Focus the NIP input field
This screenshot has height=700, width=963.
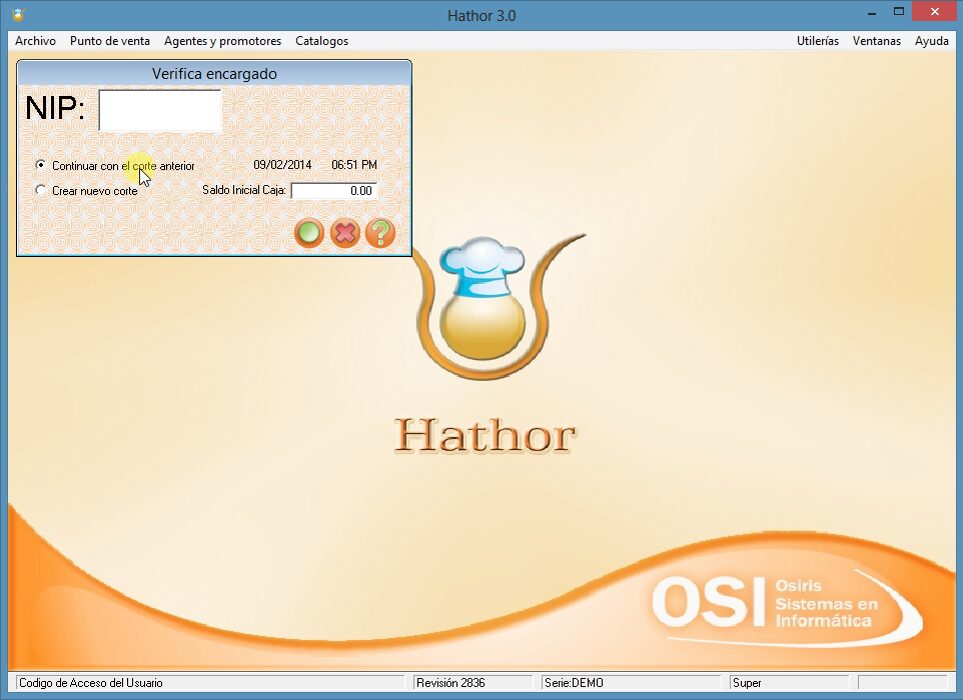pyautogui.click(x=160, y=111)
